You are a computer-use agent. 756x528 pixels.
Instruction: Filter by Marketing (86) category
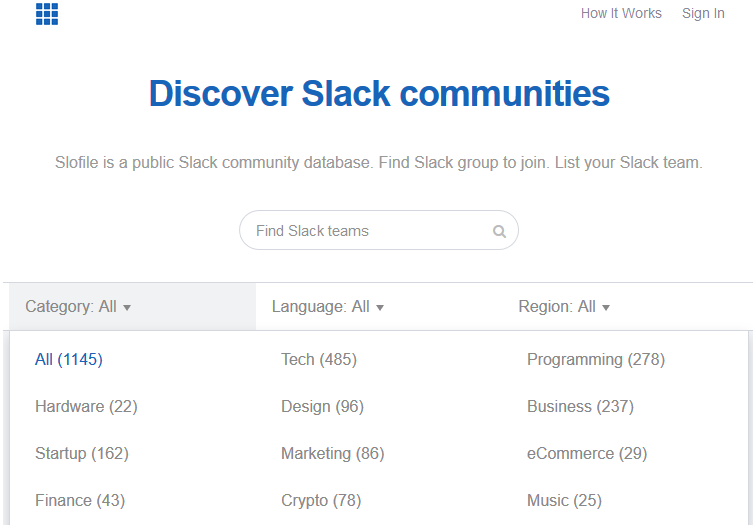click(333, 453)
